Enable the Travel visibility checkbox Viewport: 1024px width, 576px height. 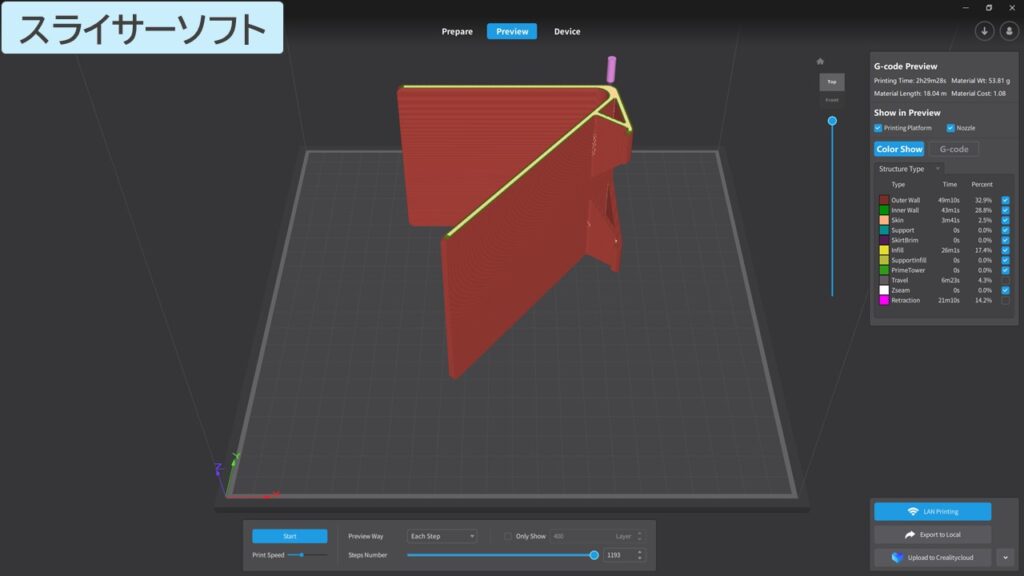click(x=1005, y=280)
